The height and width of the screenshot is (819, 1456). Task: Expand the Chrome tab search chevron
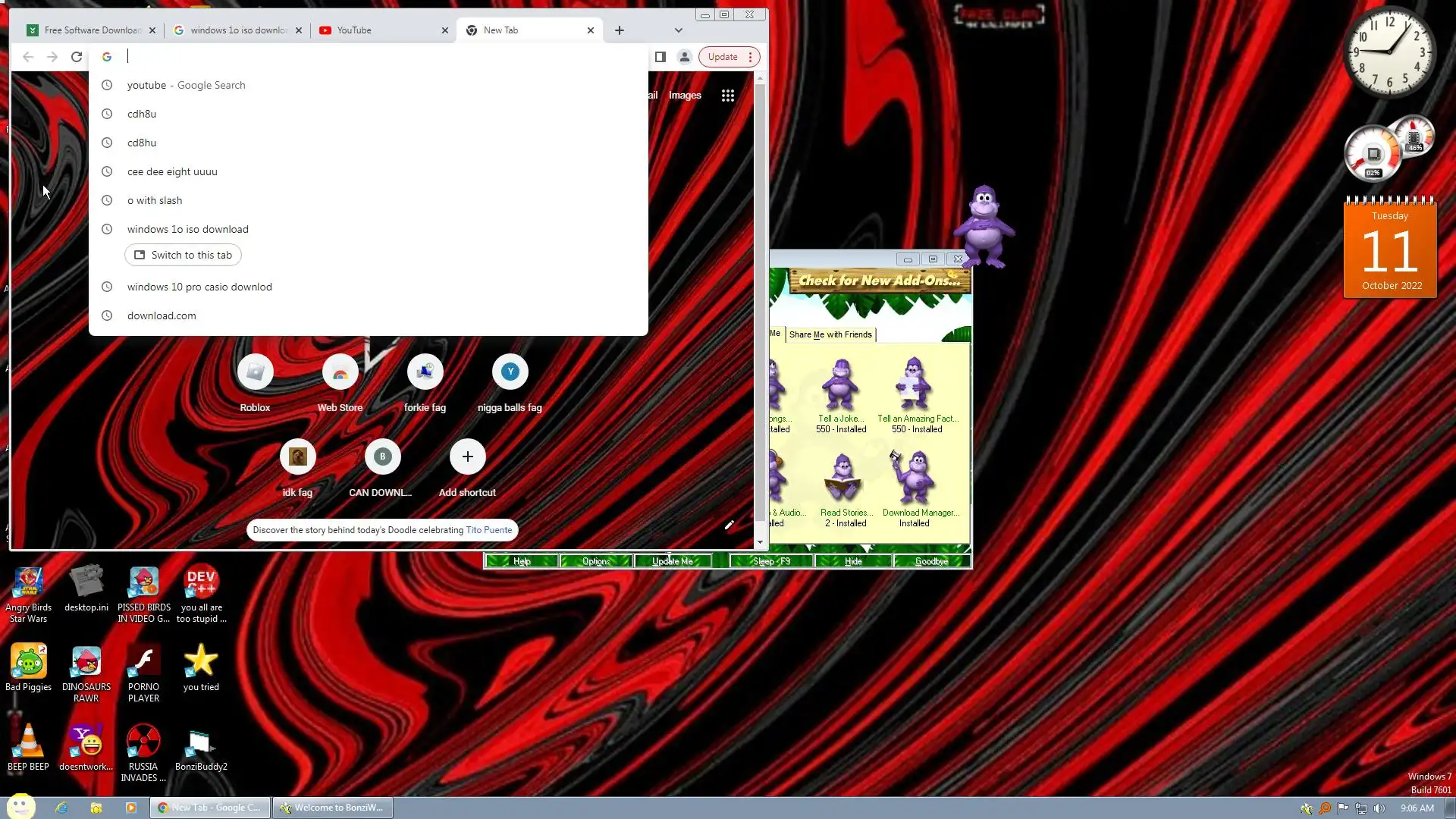click(678, 30)
